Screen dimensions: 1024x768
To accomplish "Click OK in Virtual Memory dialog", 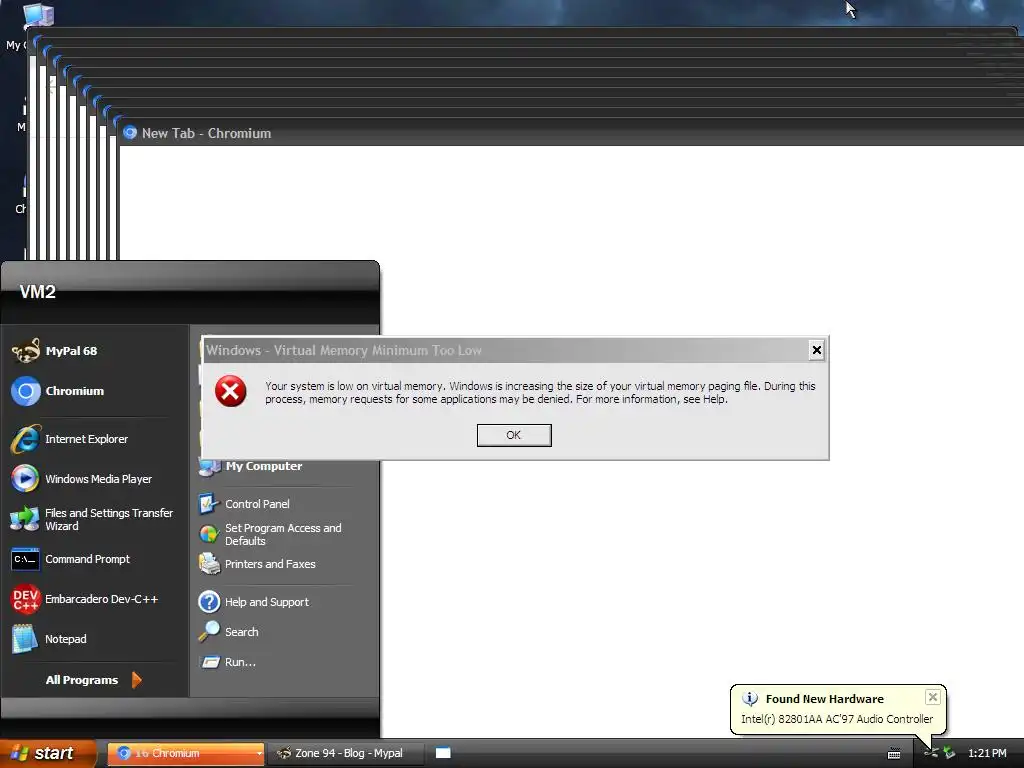I will click(x=514, y=435).
